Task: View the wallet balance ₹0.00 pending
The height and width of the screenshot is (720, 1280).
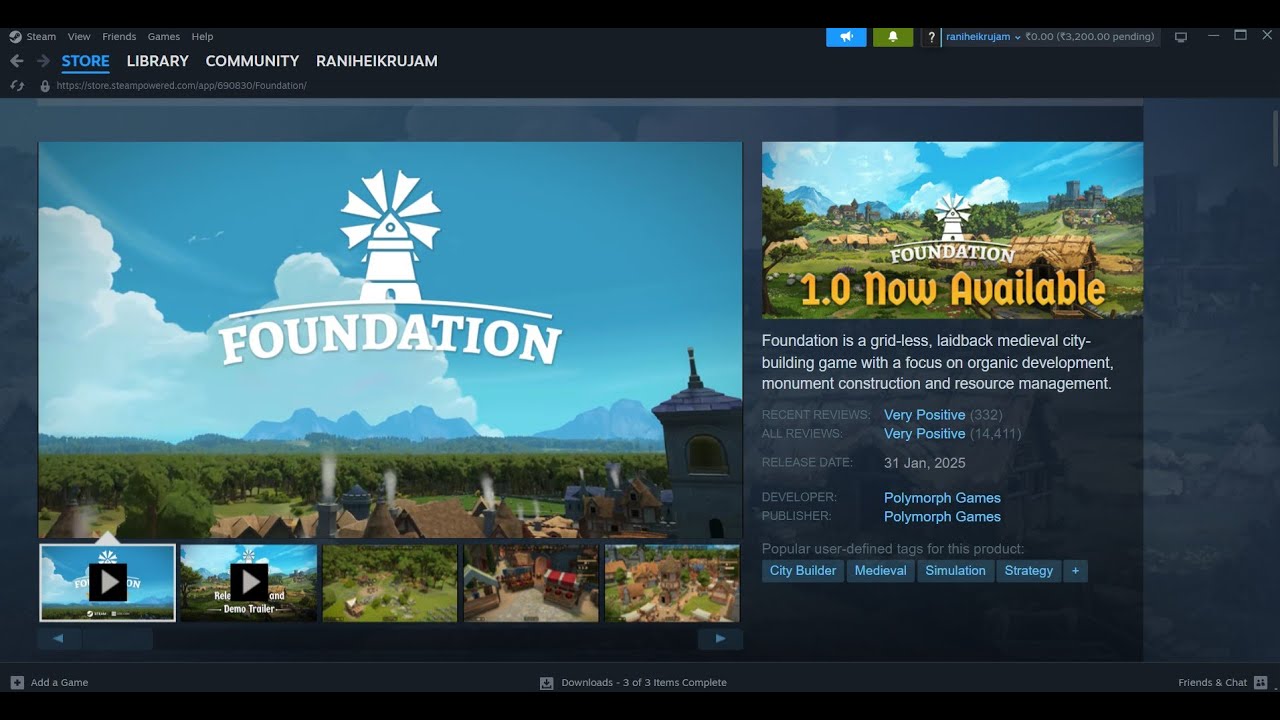Action: coord(1089,37)
